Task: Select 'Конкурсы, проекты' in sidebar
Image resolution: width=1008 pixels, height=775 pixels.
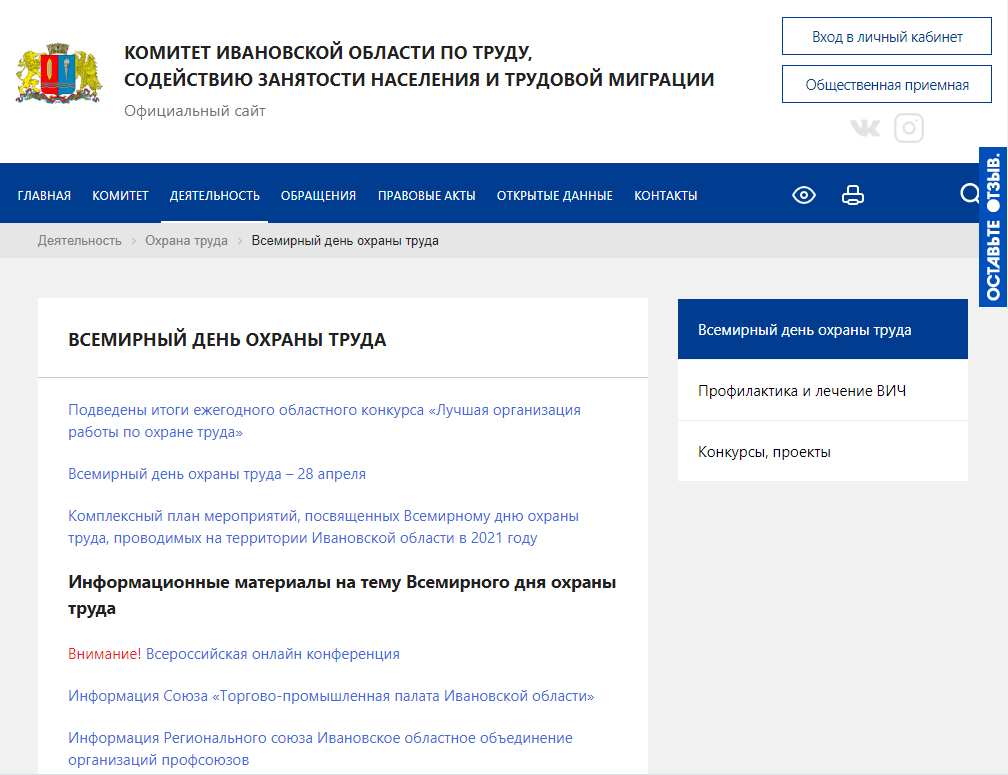Action: (x=764, y=452)
